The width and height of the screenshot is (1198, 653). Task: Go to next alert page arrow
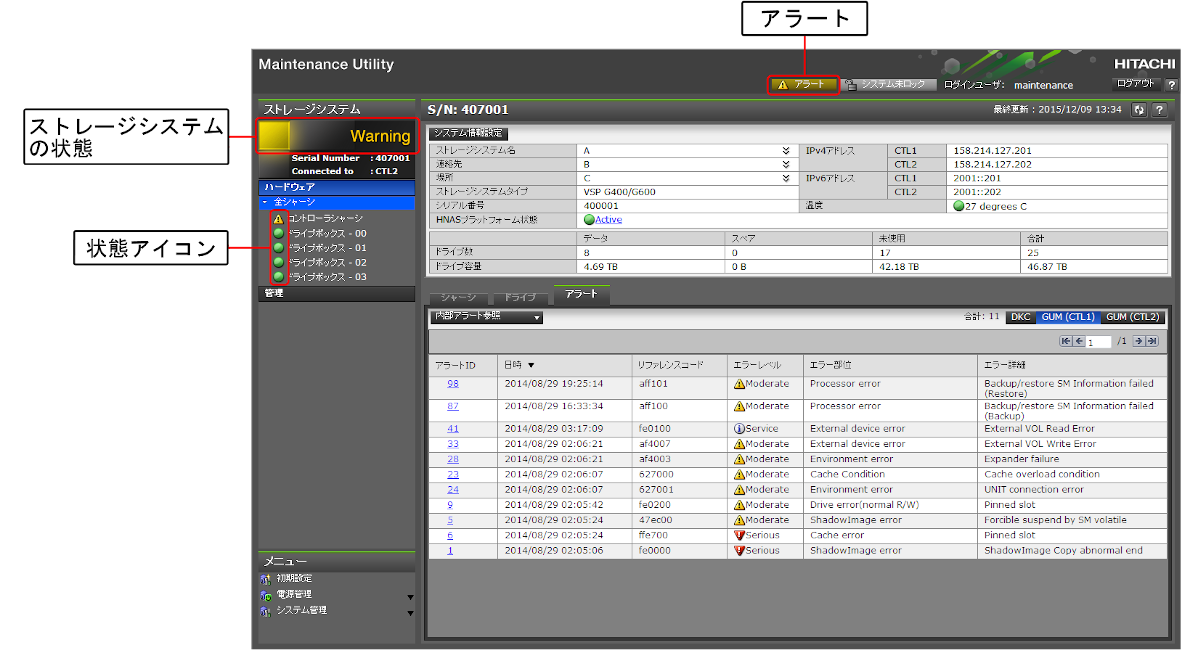(x=1138, y=342)
